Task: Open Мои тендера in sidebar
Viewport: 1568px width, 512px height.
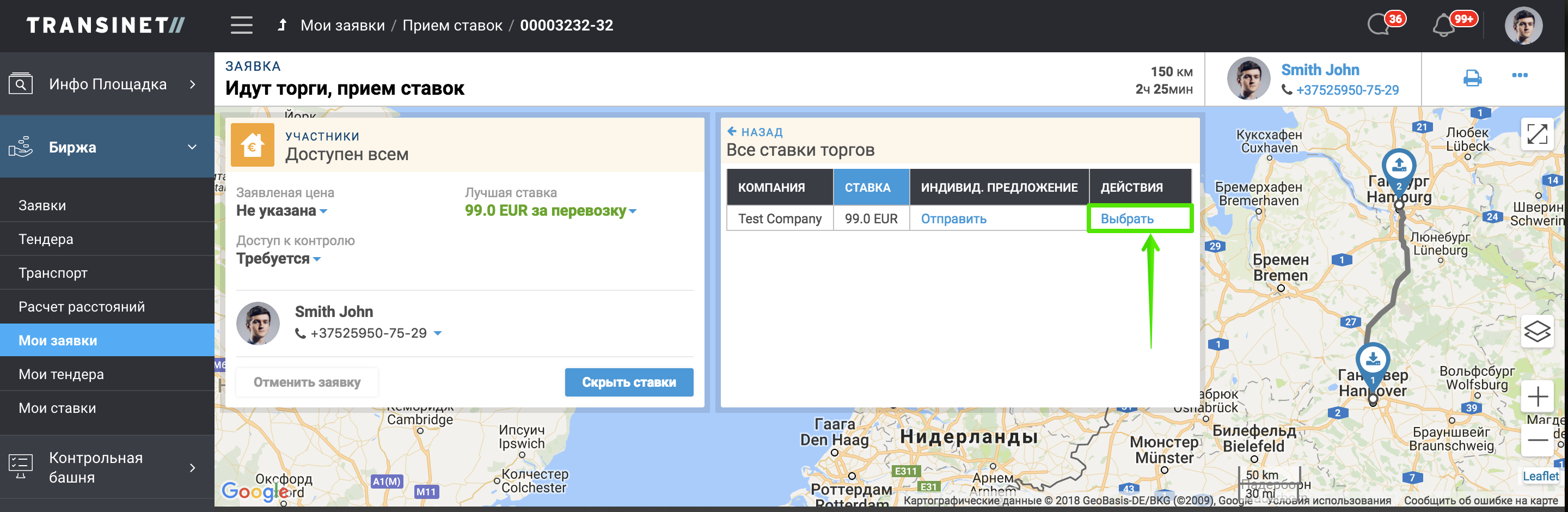Action: point(61,374)
